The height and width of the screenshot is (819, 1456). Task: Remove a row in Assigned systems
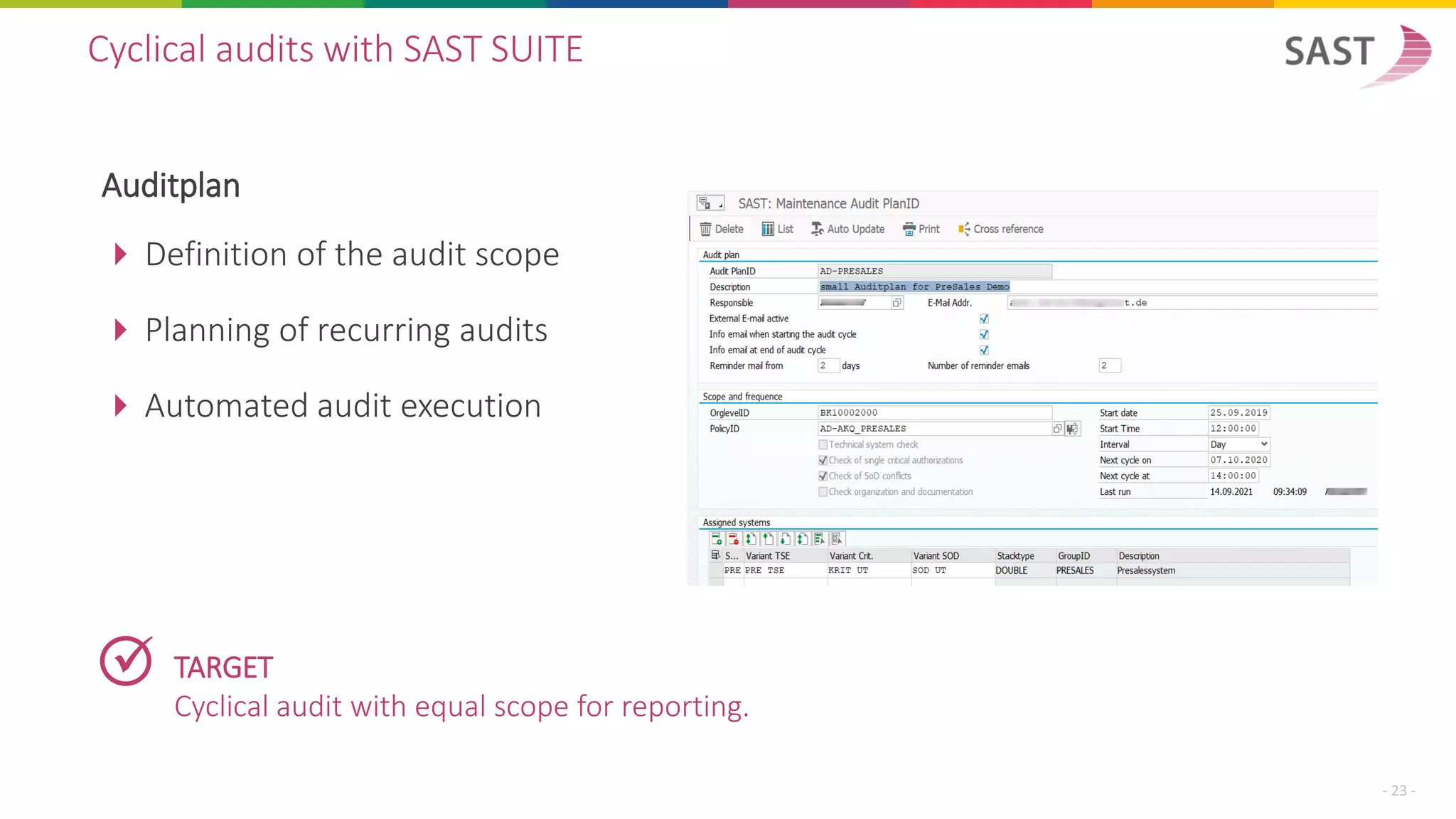tap(734, 539)
